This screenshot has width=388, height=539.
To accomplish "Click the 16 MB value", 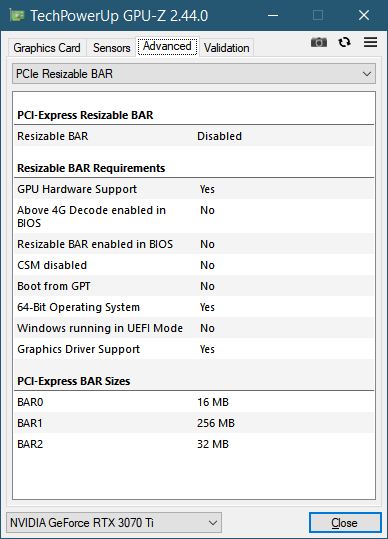I will pos(213,402).
